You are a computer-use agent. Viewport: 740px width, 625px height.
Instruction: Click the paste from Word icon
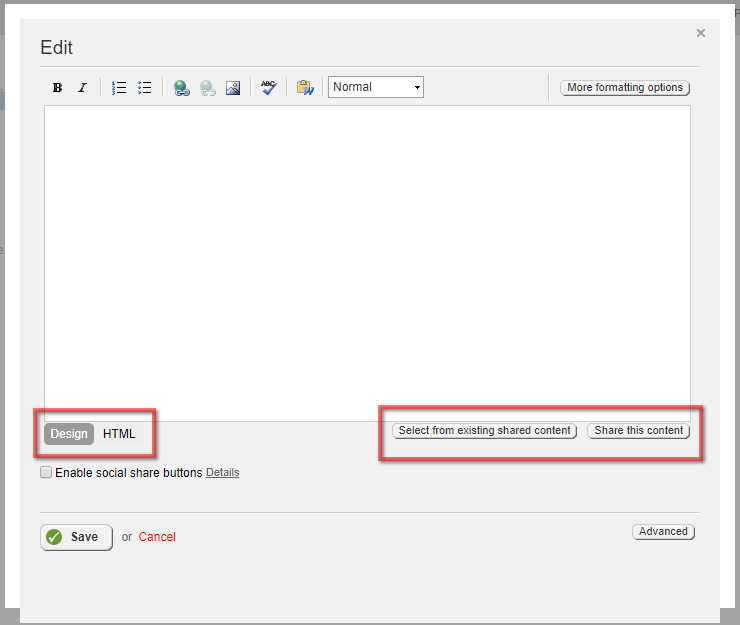tap(305, 87)
